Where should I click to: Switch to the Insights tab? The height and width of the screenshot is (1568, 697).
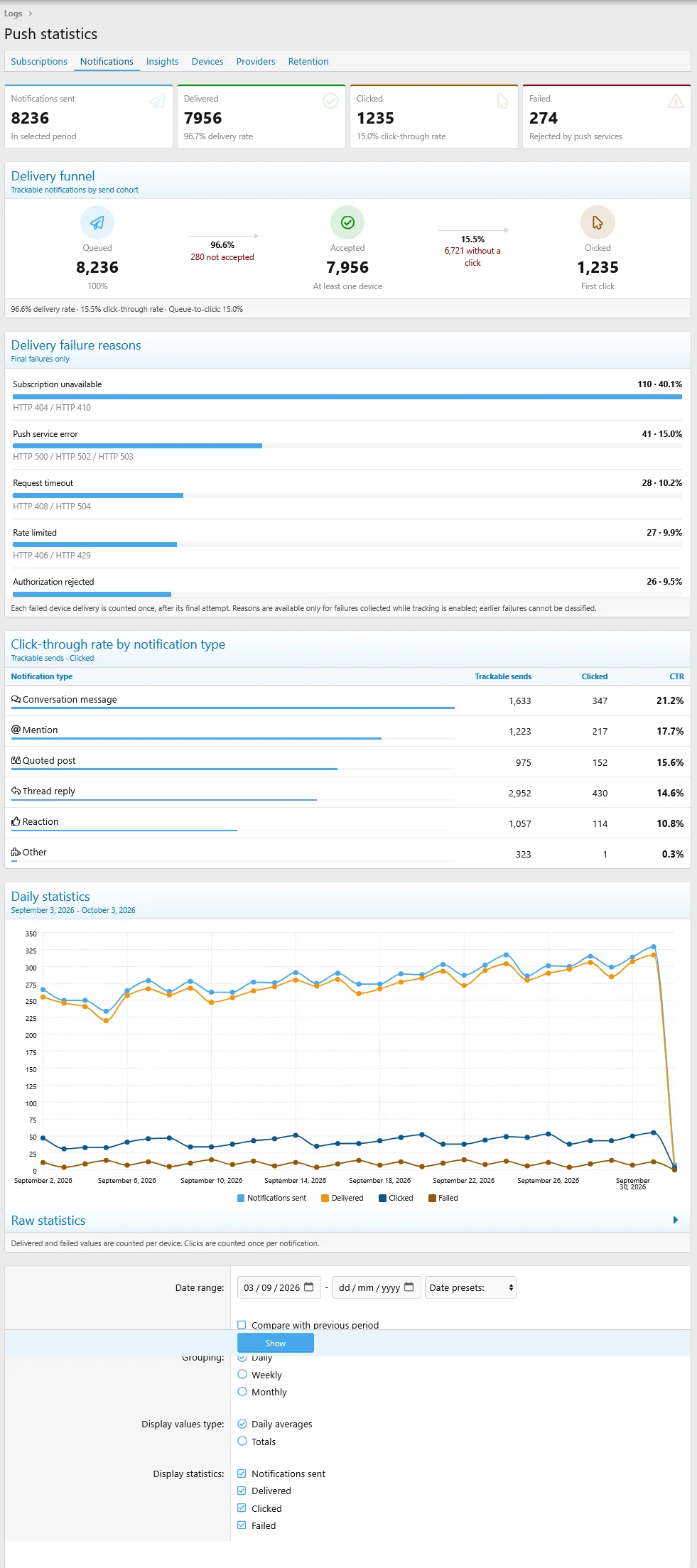click(162, 62)
